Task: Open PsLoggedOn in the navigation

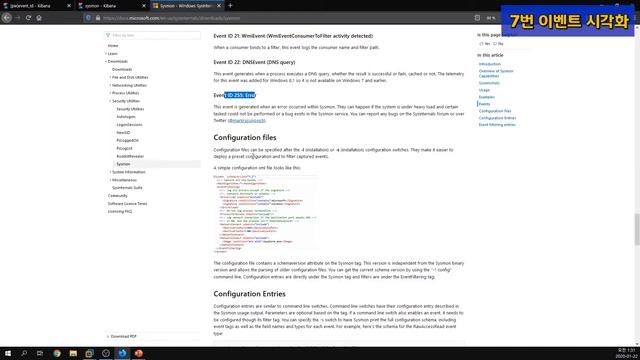Action: pyautogui.click(x=127, y=140)
